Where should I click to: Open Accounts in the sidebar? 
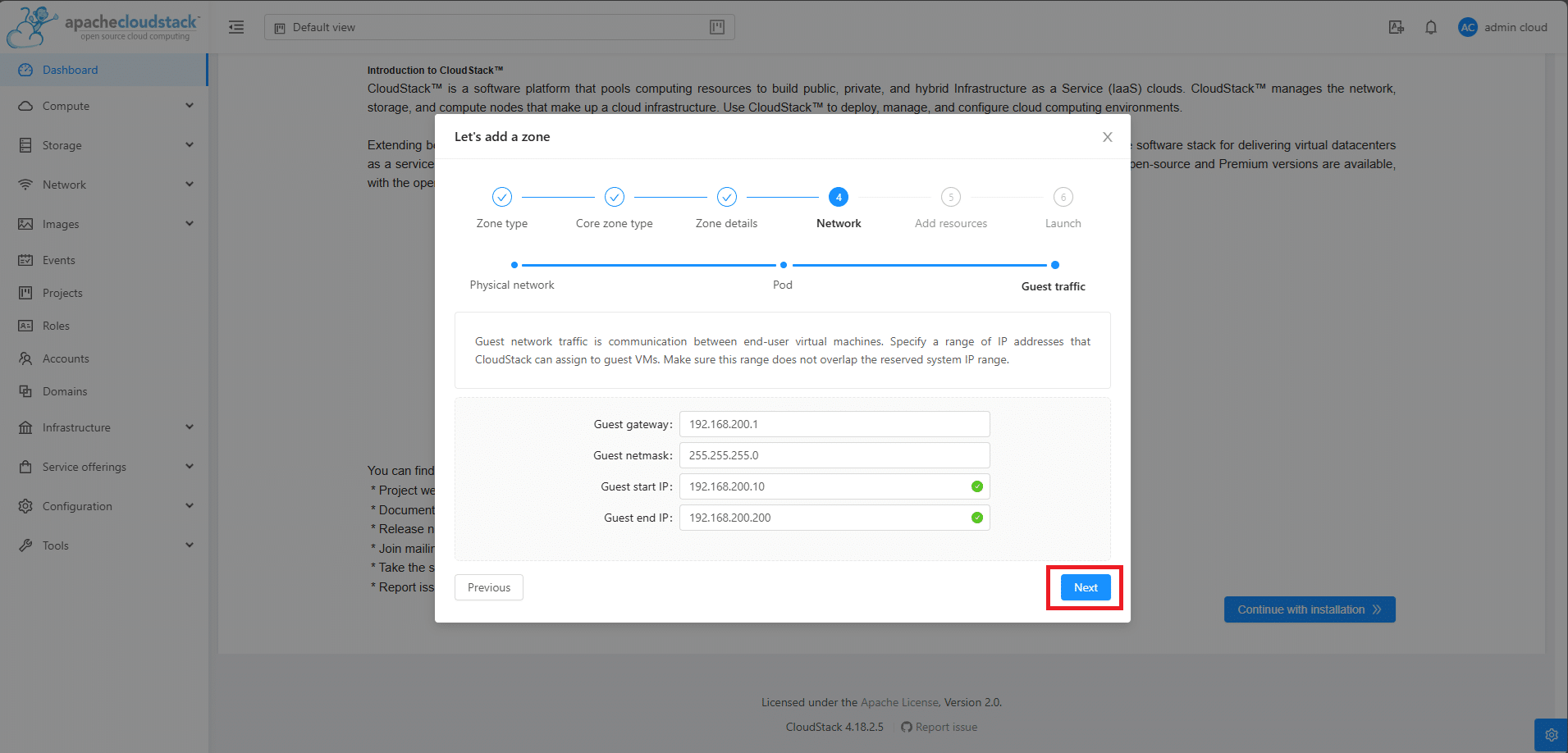[103, 358]
